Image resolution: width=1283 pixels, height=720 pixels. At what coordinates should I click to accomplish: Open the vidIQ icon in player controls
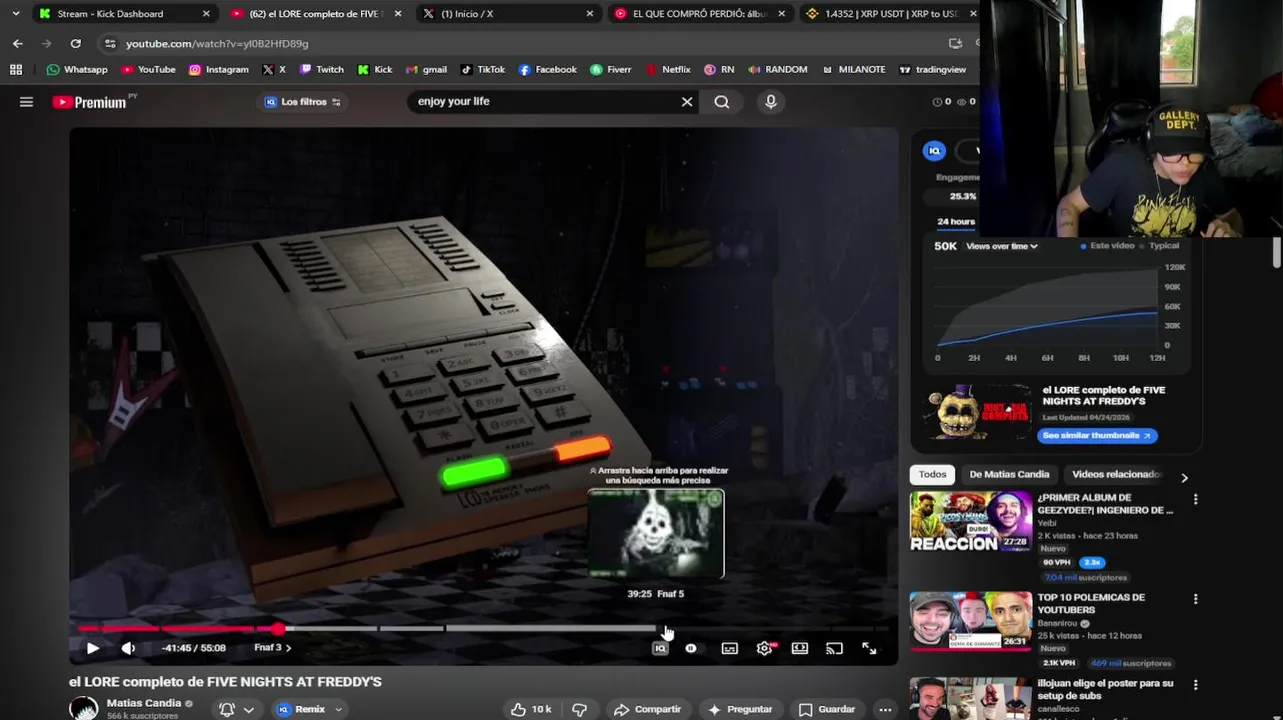click(x=660, y=648)
